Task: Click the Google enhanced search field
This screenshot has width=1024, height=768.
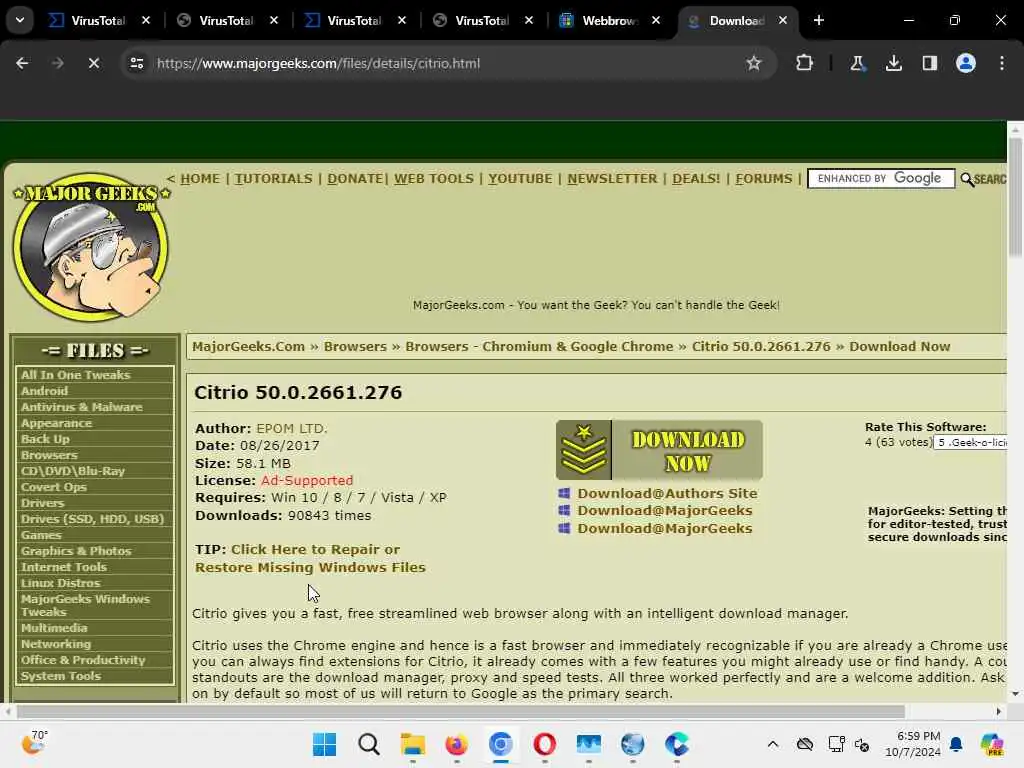Action: click(881, 178)
